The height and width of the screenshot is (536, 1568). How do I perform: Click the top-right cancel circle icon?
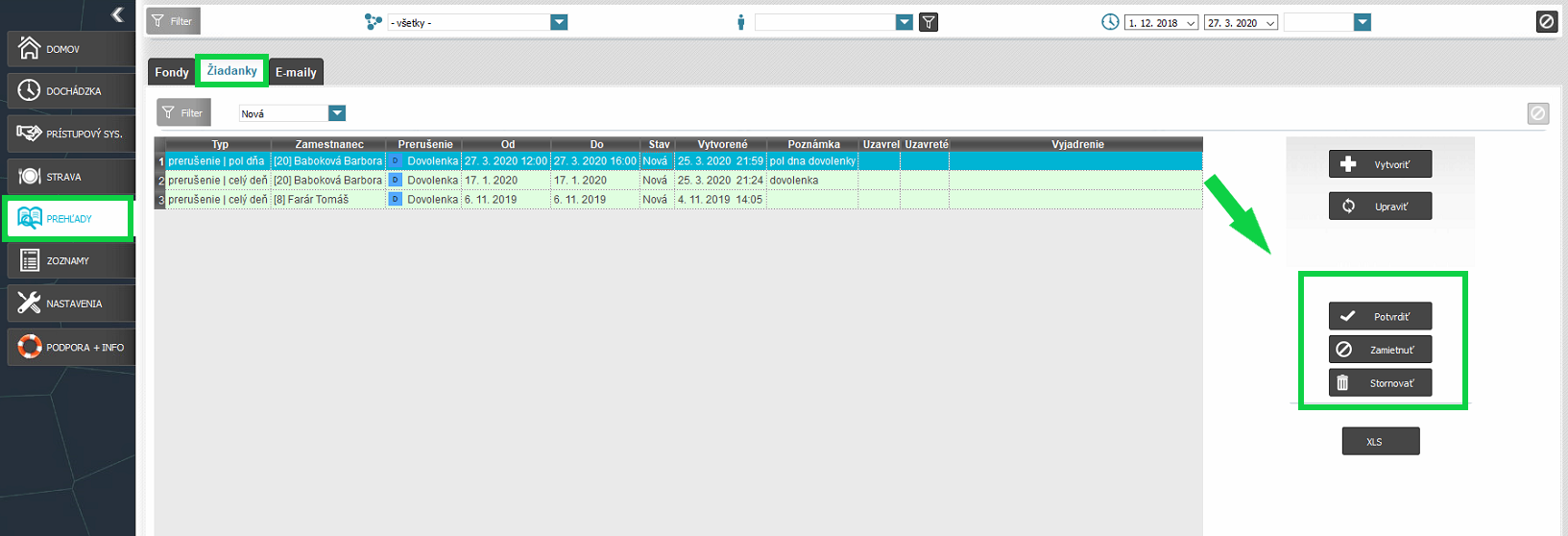tap(1546, 21)
